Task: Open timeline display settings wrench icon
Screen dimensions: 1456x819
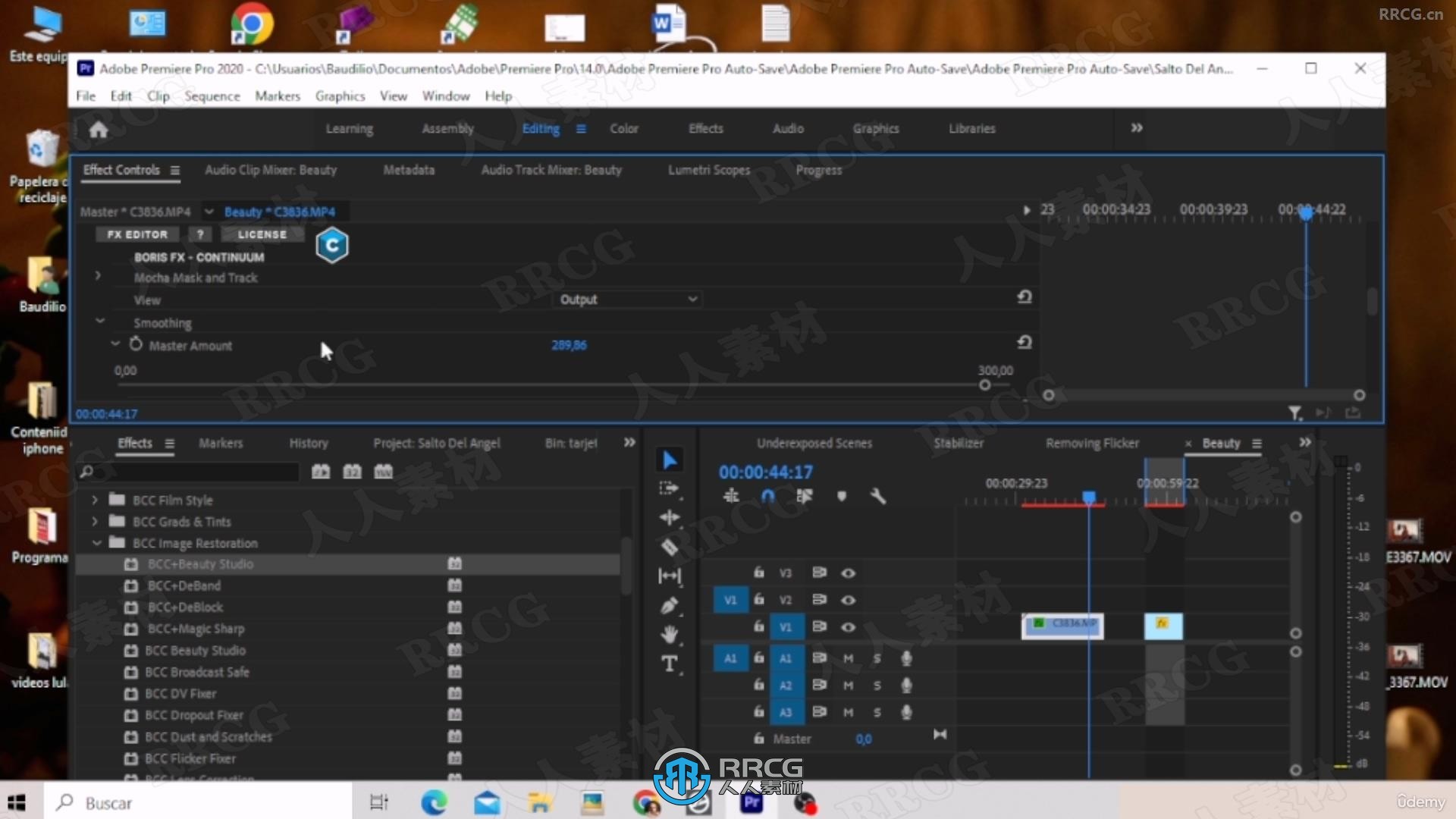Action: pos(878,496)
